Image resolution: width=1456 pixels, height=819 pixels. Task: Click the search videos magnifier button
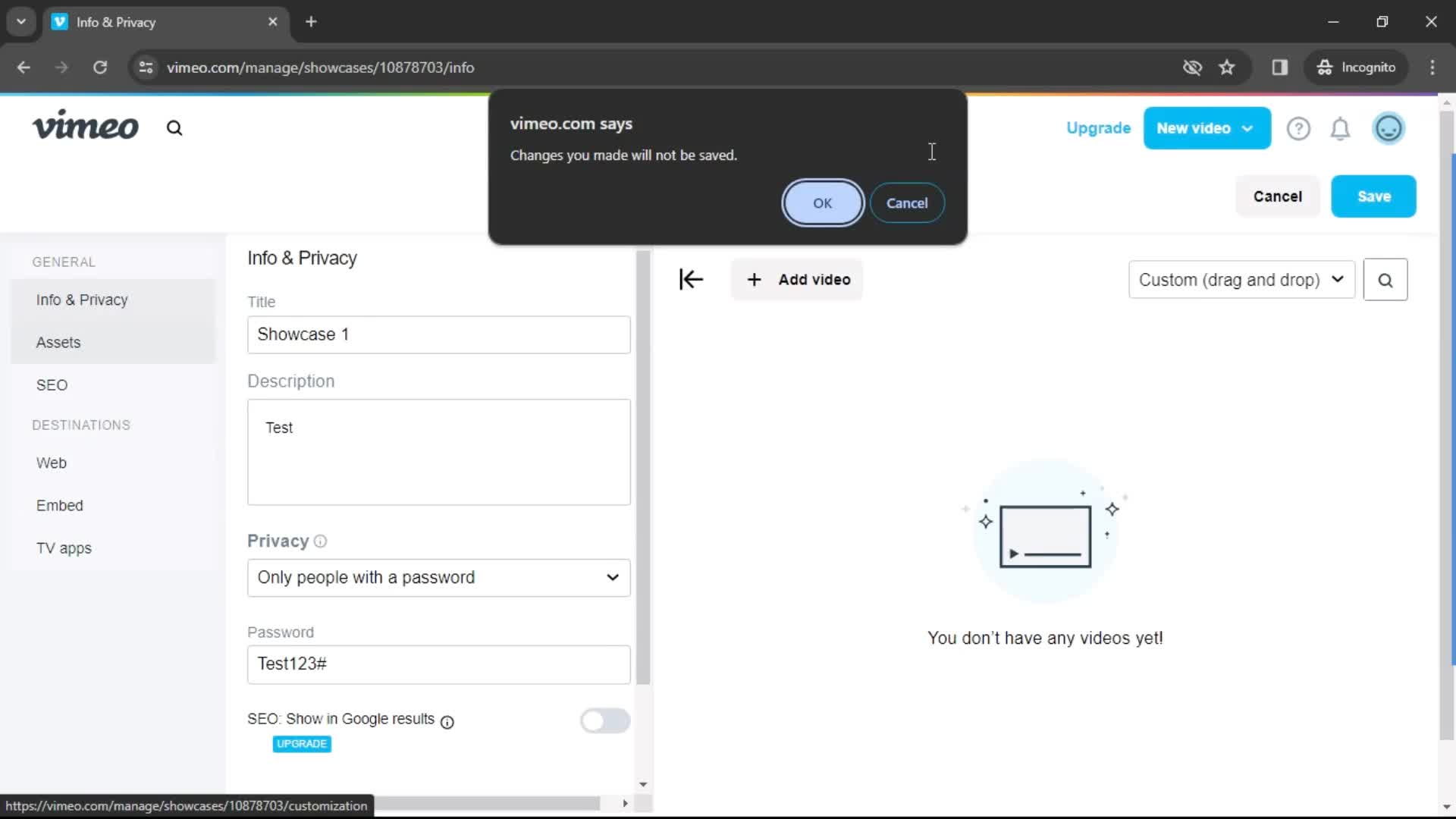tap(1385, 280)
